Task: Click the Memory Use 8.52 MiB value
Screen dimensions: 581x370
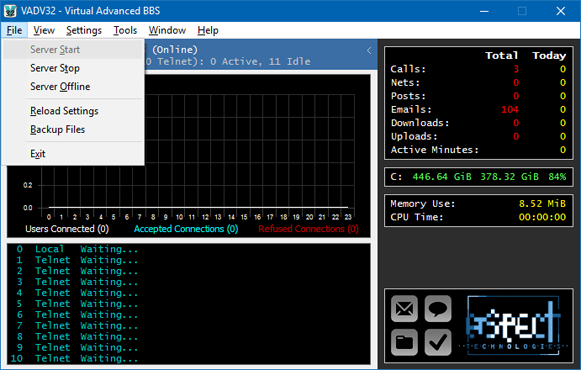Action: tap(542, 204)
